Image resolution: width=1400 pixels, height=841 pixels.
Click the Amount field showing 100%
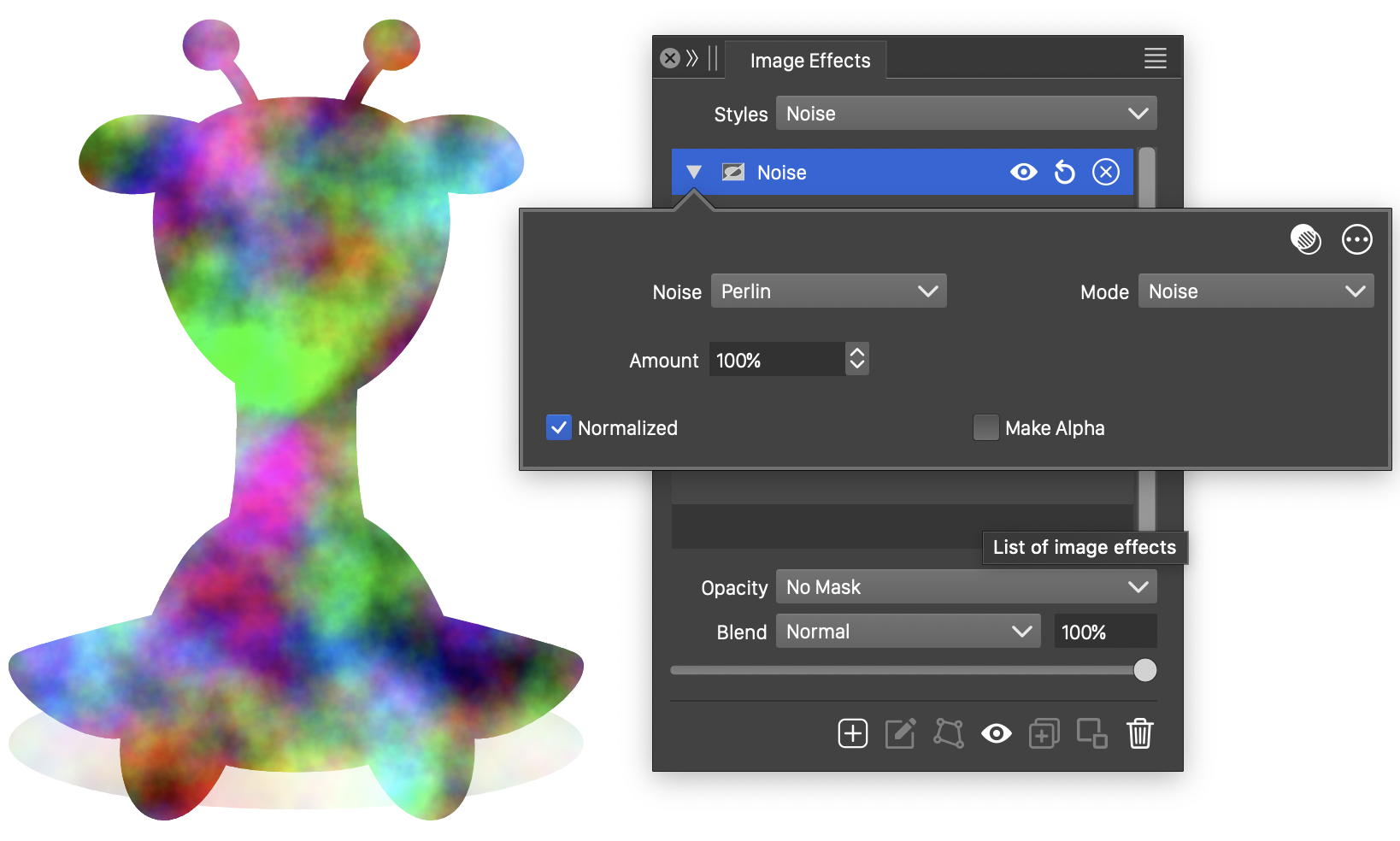pyautogui.click(x=777, y=360)
